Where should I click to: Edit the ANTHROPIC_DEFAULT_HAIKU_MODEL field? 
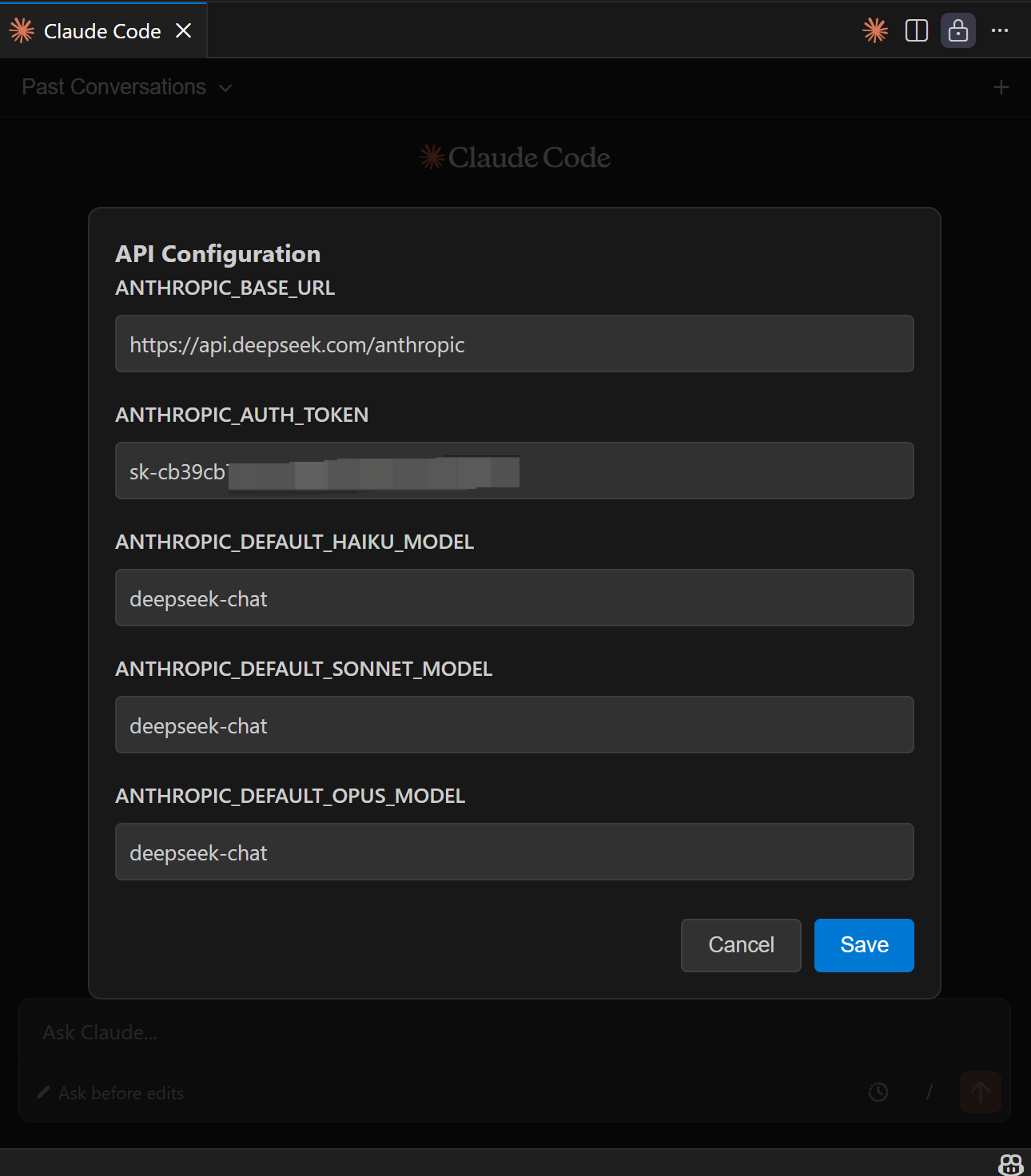point(514,598)
